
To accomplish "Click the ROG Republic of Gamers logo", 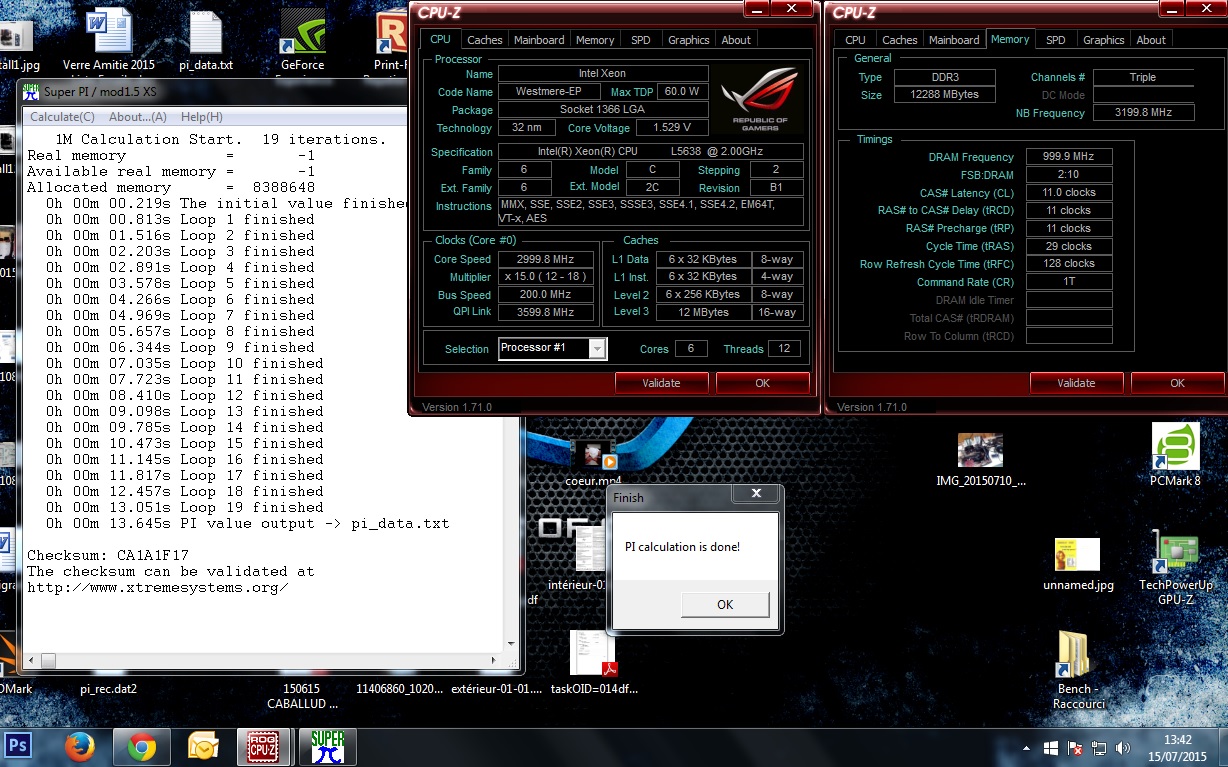I will pos(760,99).
